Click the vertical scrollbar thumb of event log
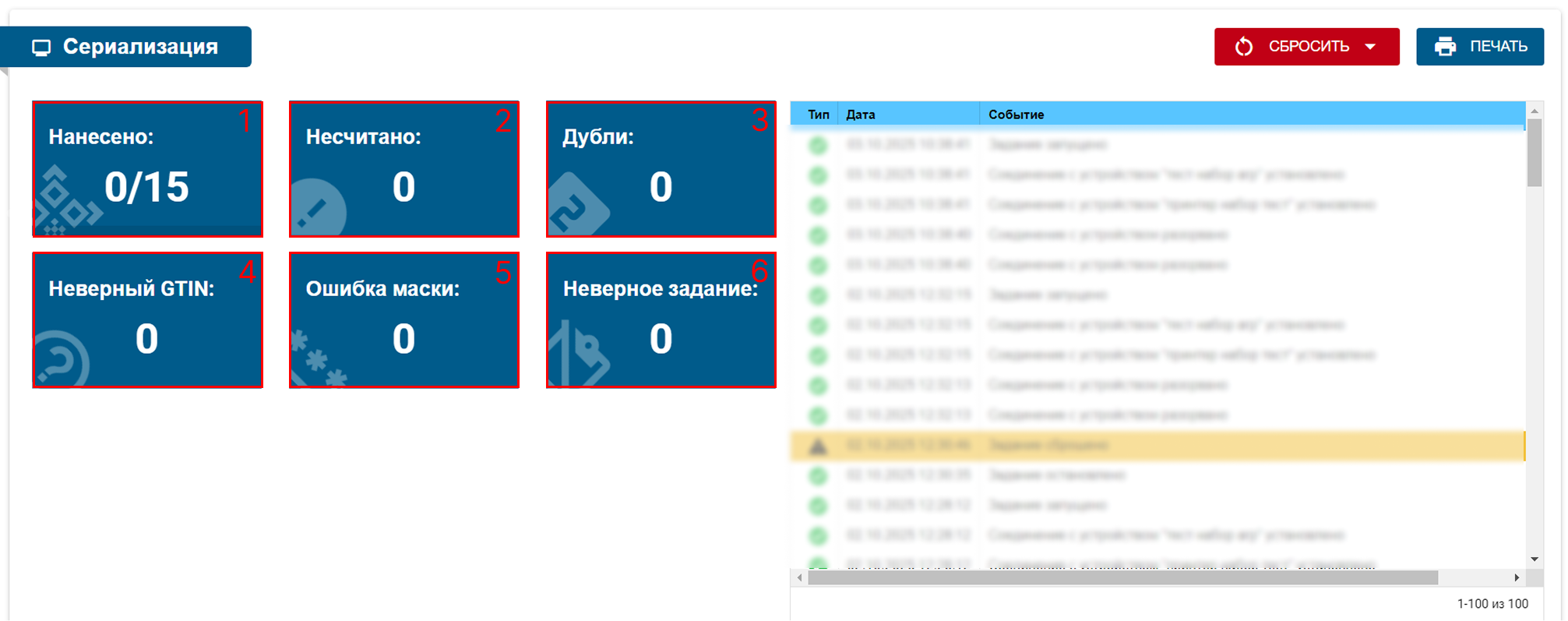Image resolution: width=1568 pixels, height=621 pixels. tap(1535, 153)
